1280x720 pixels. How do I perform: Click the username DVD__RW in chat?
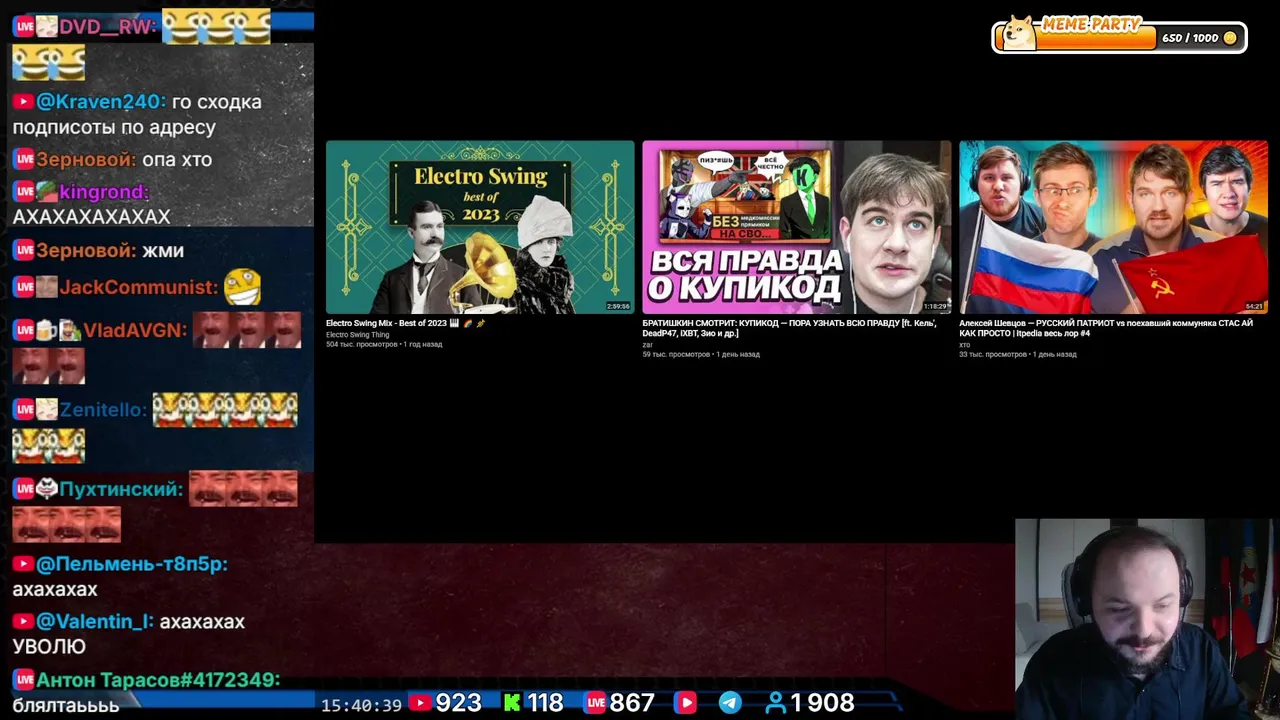pos(108,27)
